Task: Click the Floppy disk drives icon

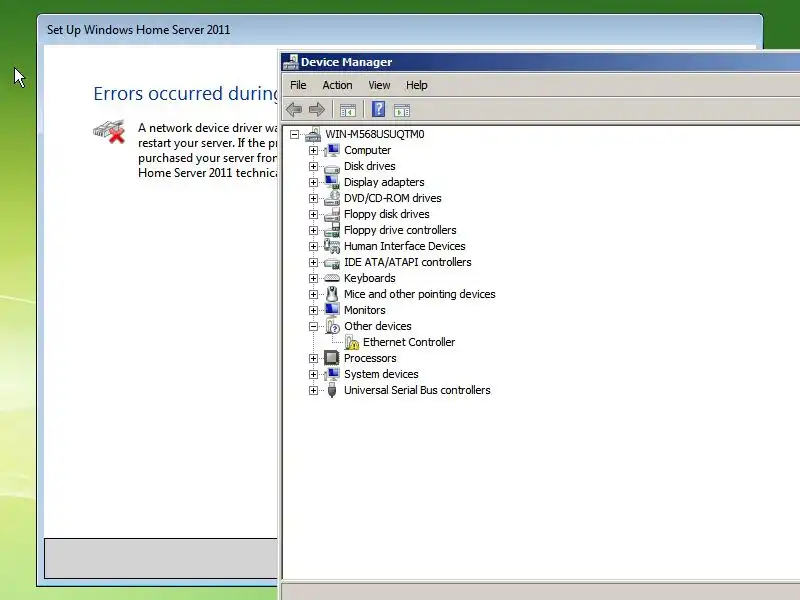Action: tap(332, 214)
